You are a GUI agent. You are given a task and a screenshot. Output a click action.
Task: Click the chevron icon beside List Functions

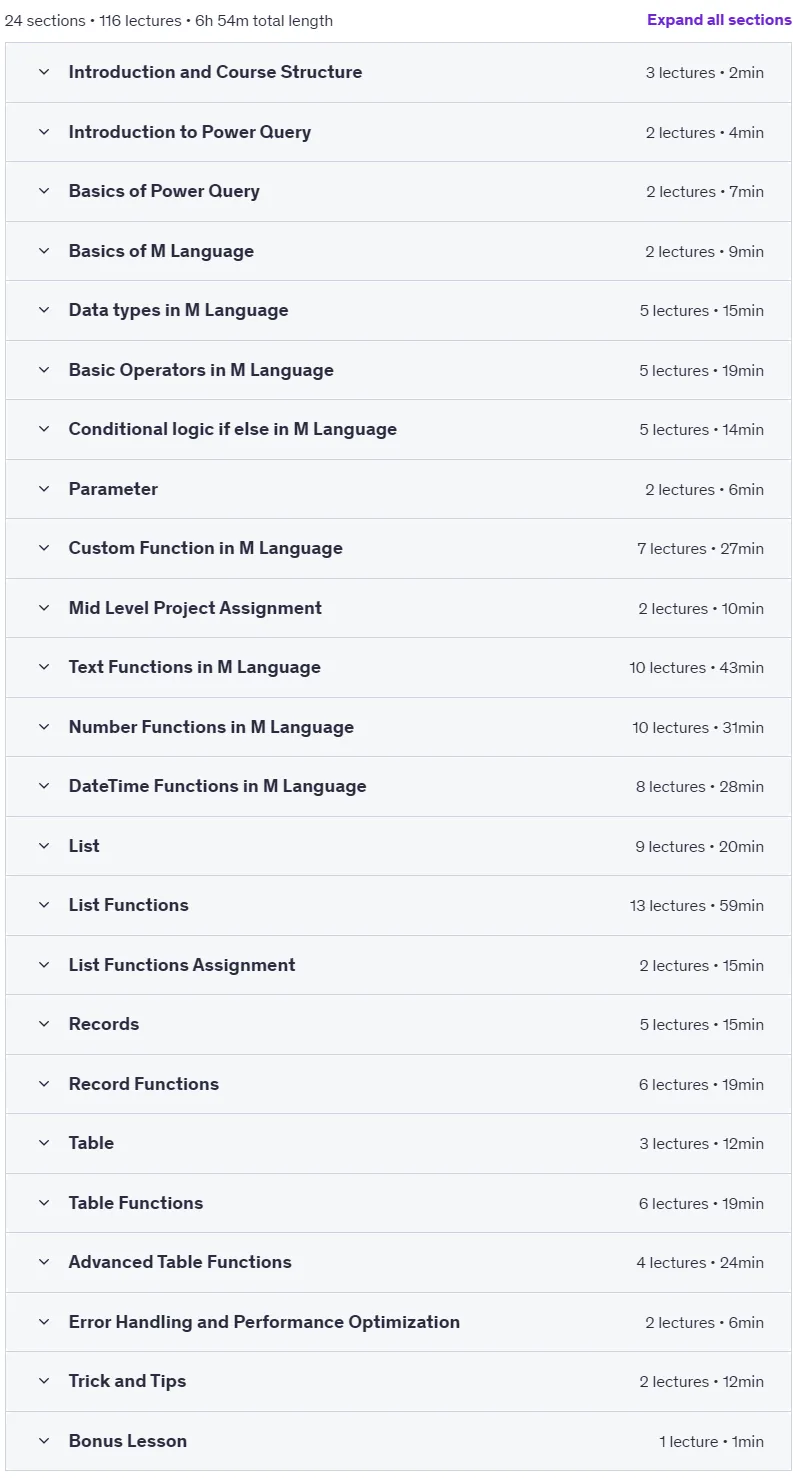pos(44,905)
